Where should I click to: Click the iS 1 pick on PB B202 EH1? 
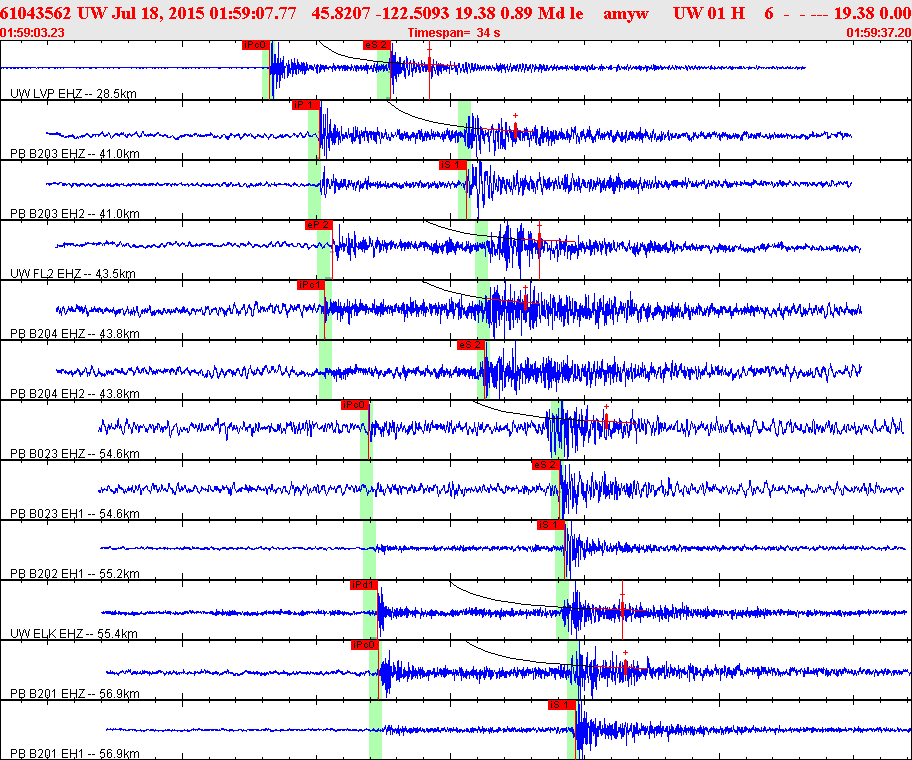click(x=550, y=524)
